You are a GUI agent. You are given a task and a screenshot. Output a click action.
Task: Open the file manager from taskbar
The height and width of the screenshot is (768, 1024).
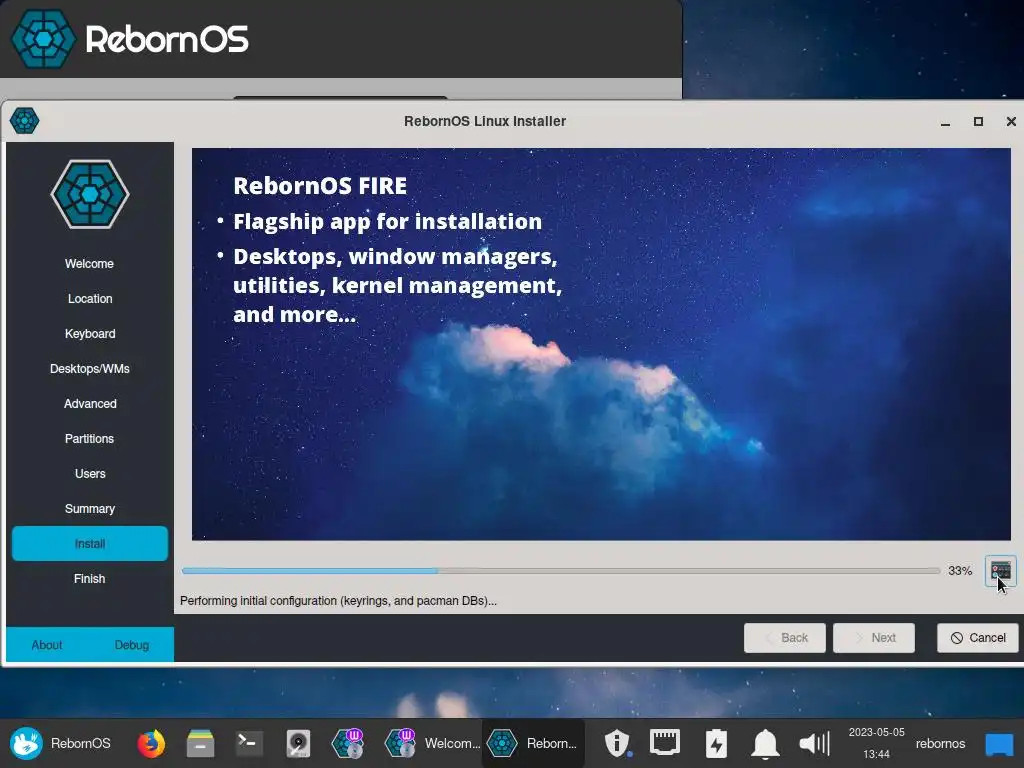(x=200, y=743)
